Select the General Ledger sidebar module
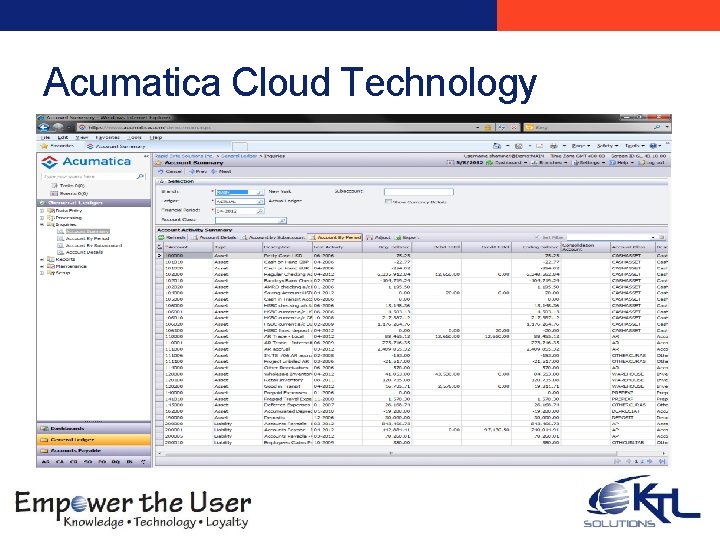The width and height of the screenshot is (720, 540). pos(94,440)
